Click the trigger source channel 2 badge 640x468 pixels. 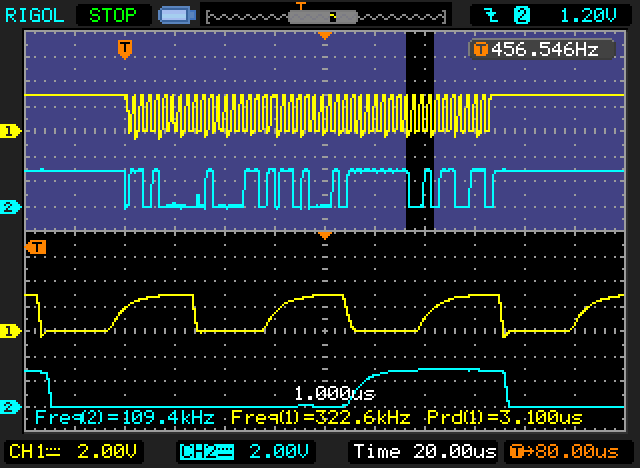(x=522, y=16)
